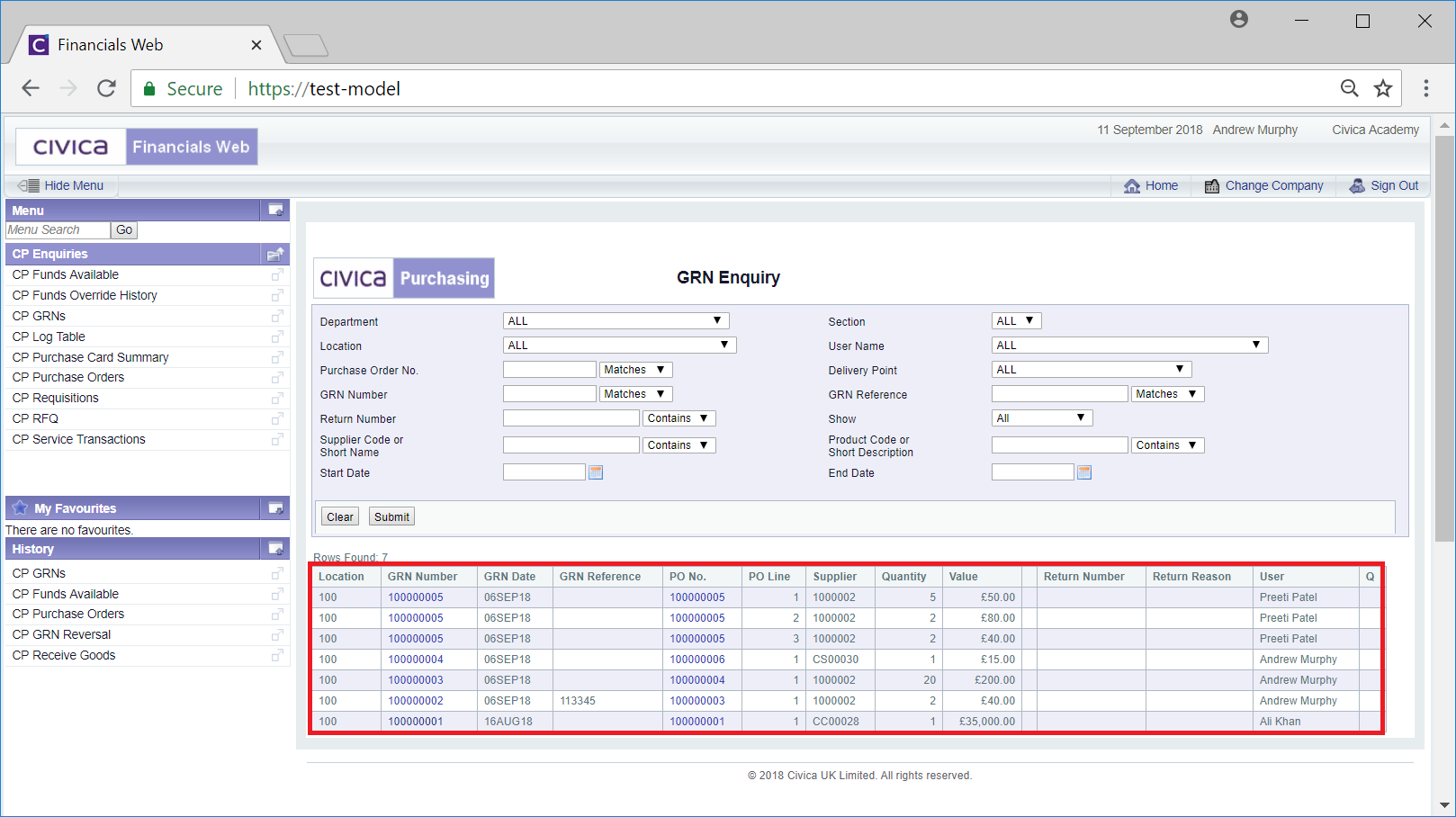
Task: Click the GRN Reference text field
Action: click(x=1060, y=394)
